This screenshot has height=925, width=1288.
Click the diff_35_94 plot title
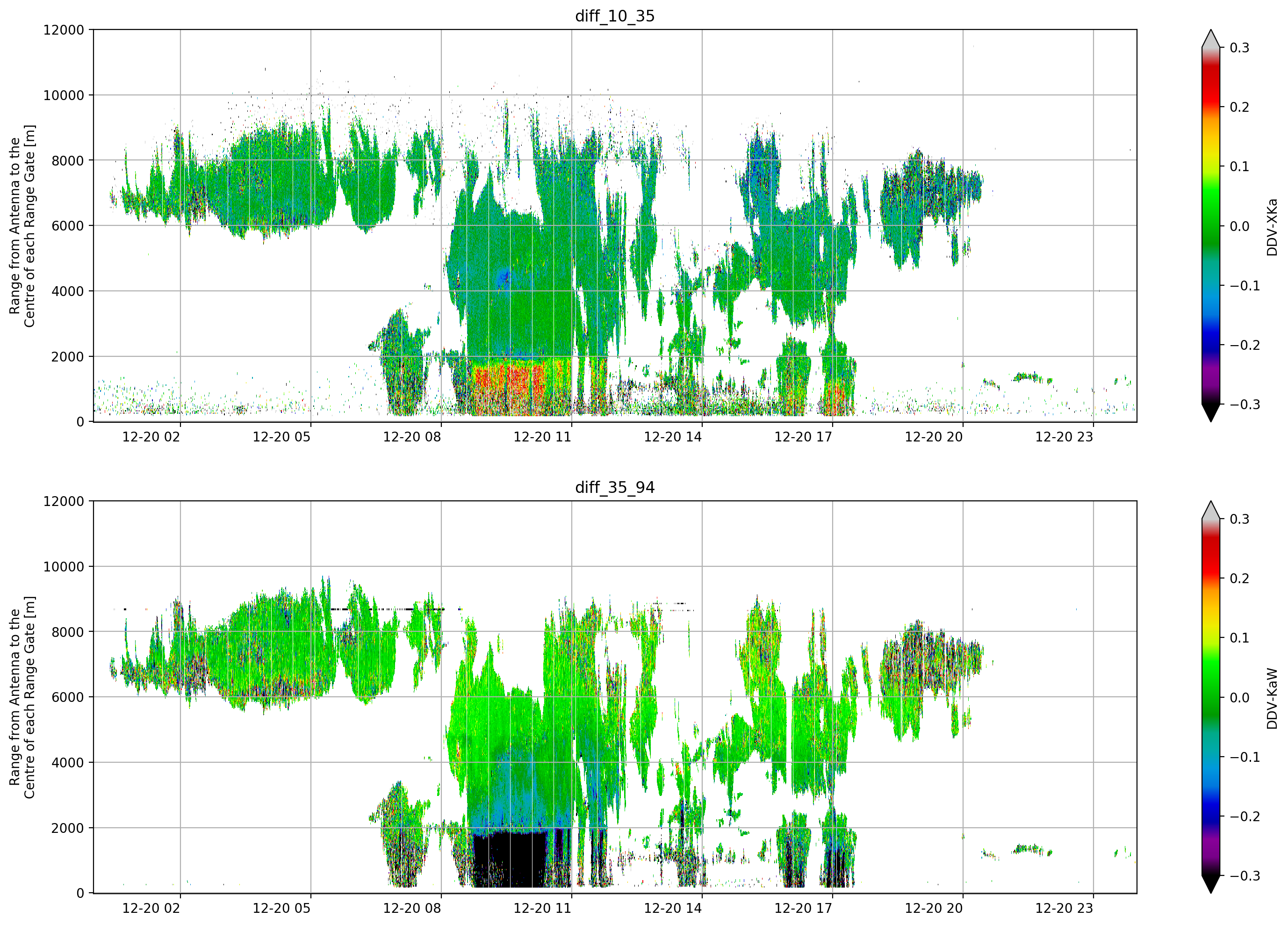click(x=614, y=487)
